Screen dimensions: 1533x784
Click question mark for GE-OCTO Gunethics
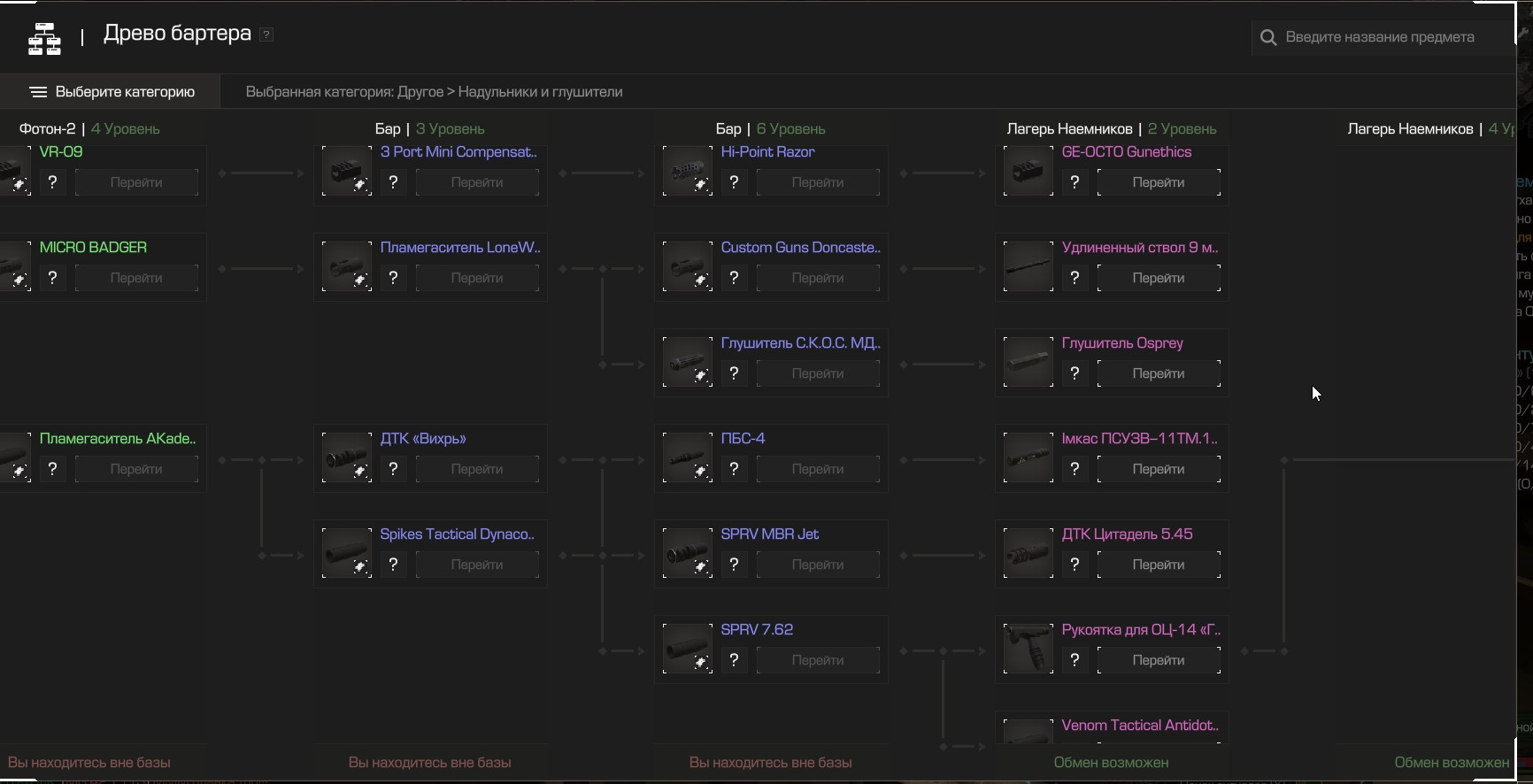(x=1075, y=182)
